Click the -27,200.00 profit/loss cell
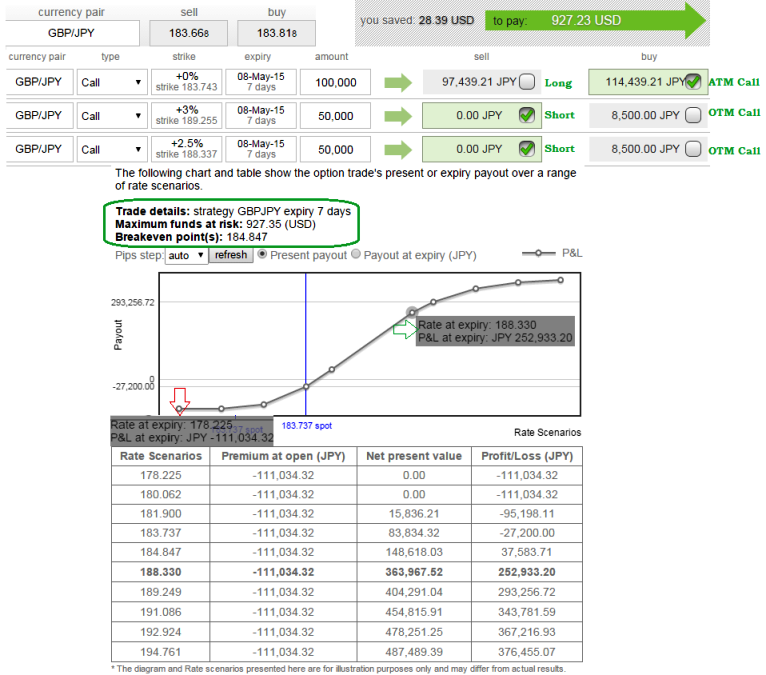Screen dimensions: 766x675 [527, 533]
